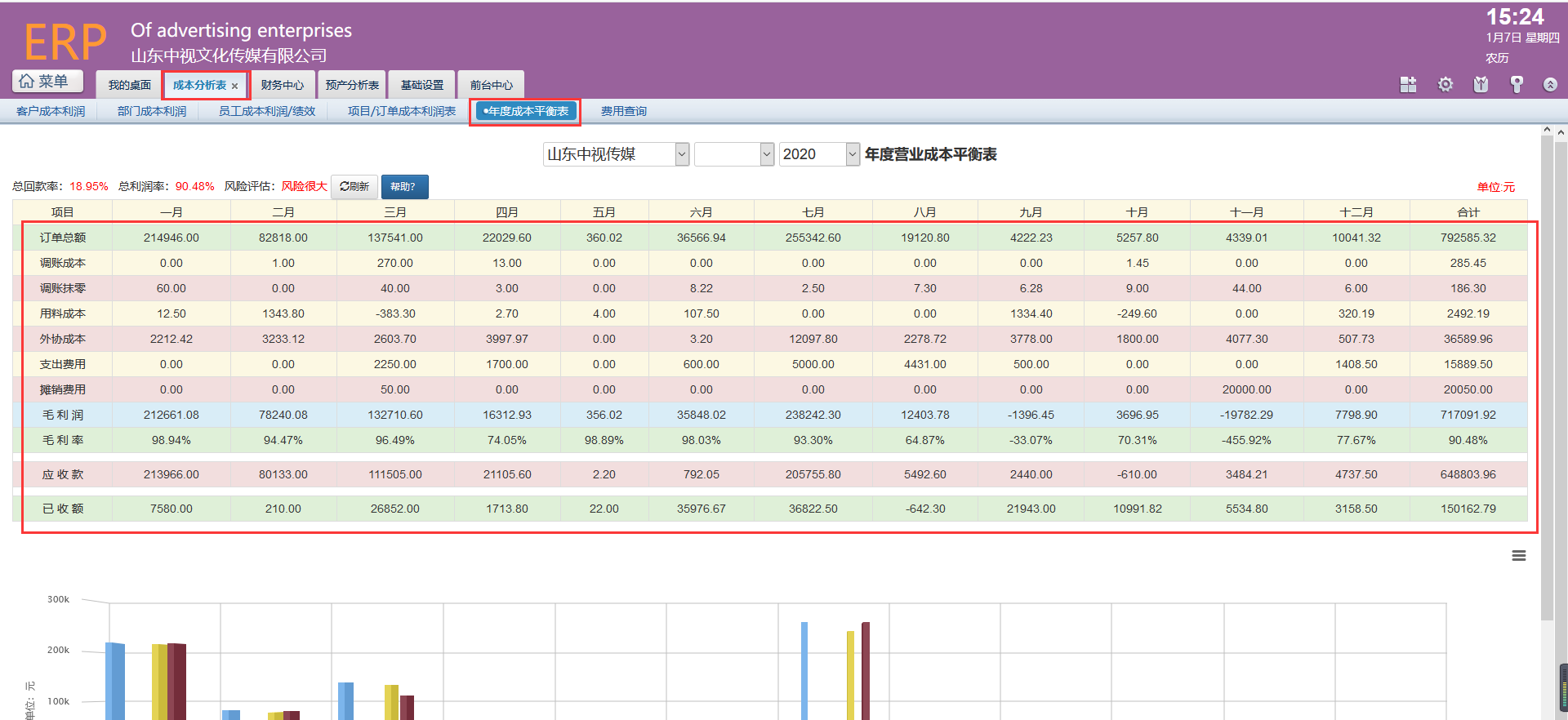Click the 12097.80 outsourcing cost cell
This screenshot has height=720, width=1568.
[813, 339]
